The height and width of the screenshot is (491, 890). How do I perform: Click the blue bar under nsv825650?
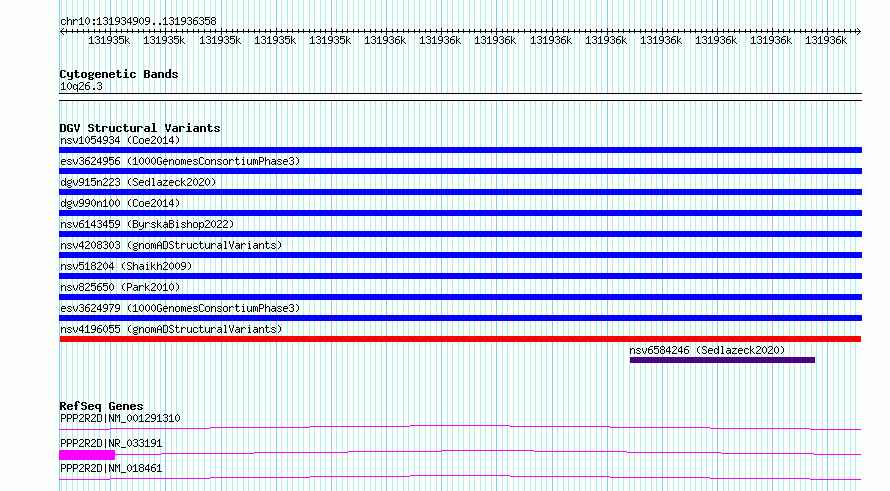click(460, 297)
